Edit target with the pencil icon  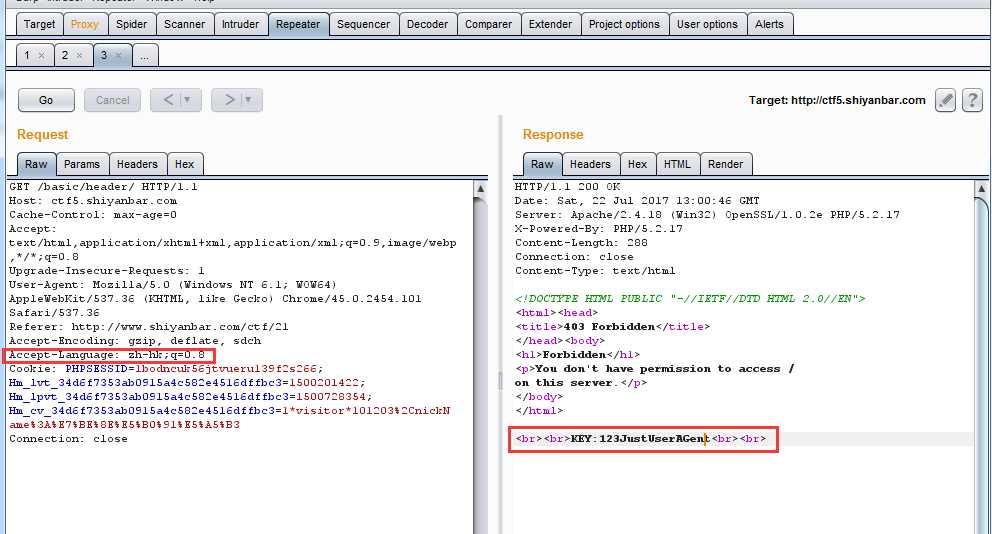point(945,100)
